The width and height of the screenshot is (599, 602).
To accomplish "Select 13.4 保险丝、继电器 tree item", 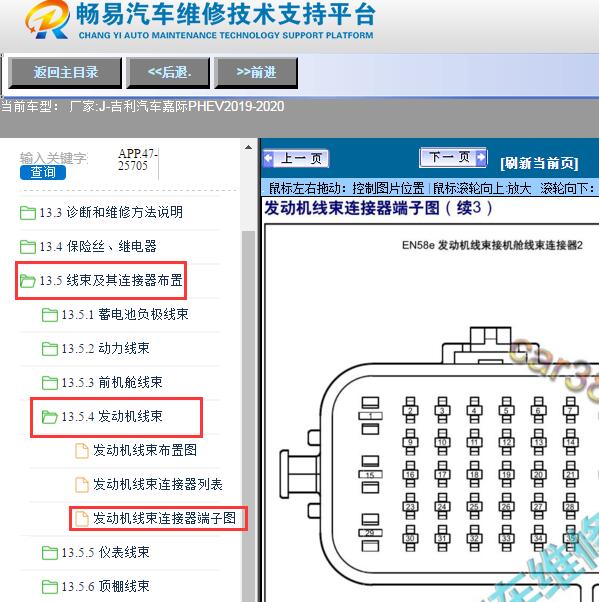I will [x=98, y=246].
